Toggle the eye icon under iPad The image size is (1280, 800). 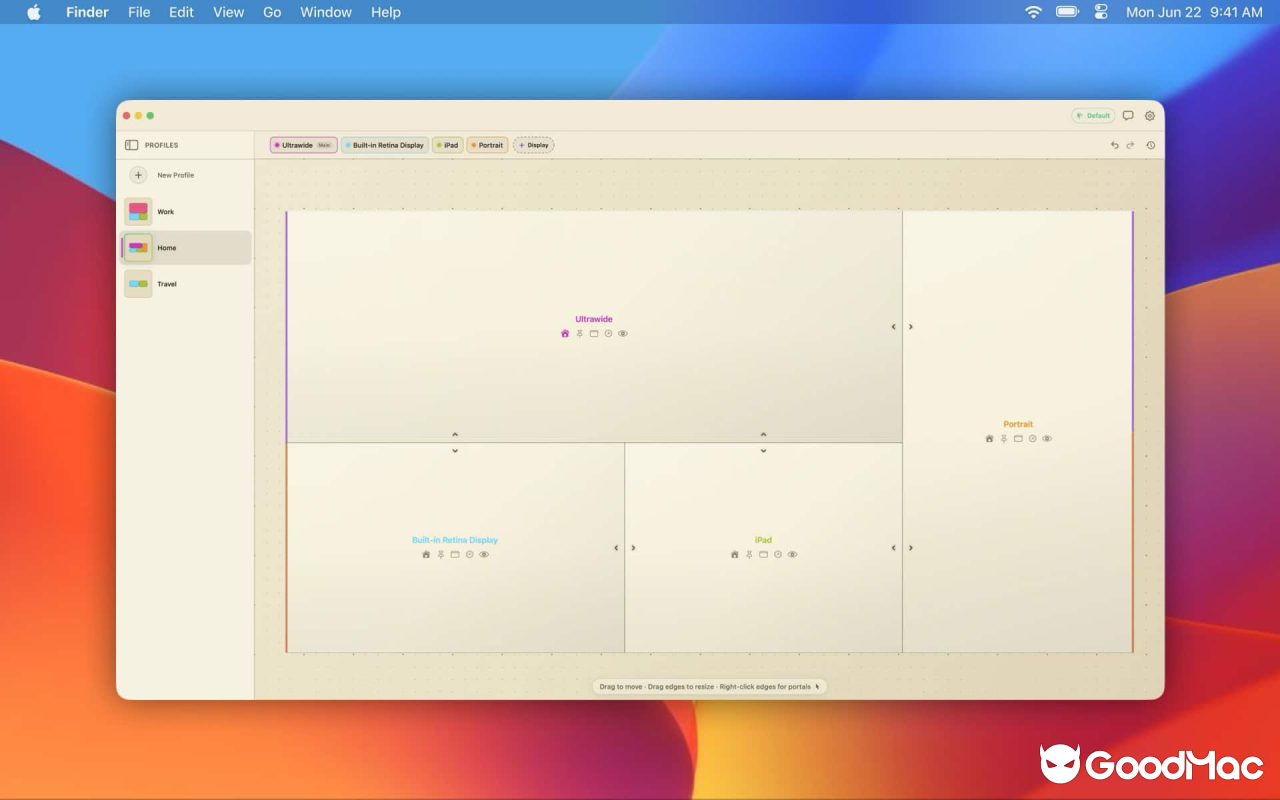click(x=793, y=554)
